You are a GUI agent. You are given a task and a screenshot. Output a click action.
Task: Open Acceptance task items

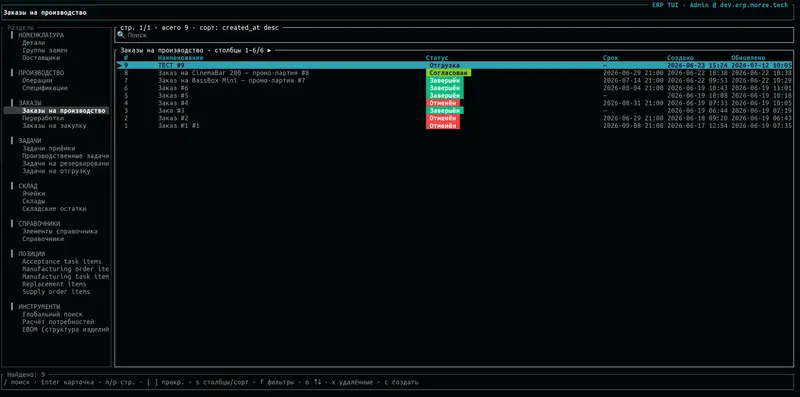[x=62, y=261]
